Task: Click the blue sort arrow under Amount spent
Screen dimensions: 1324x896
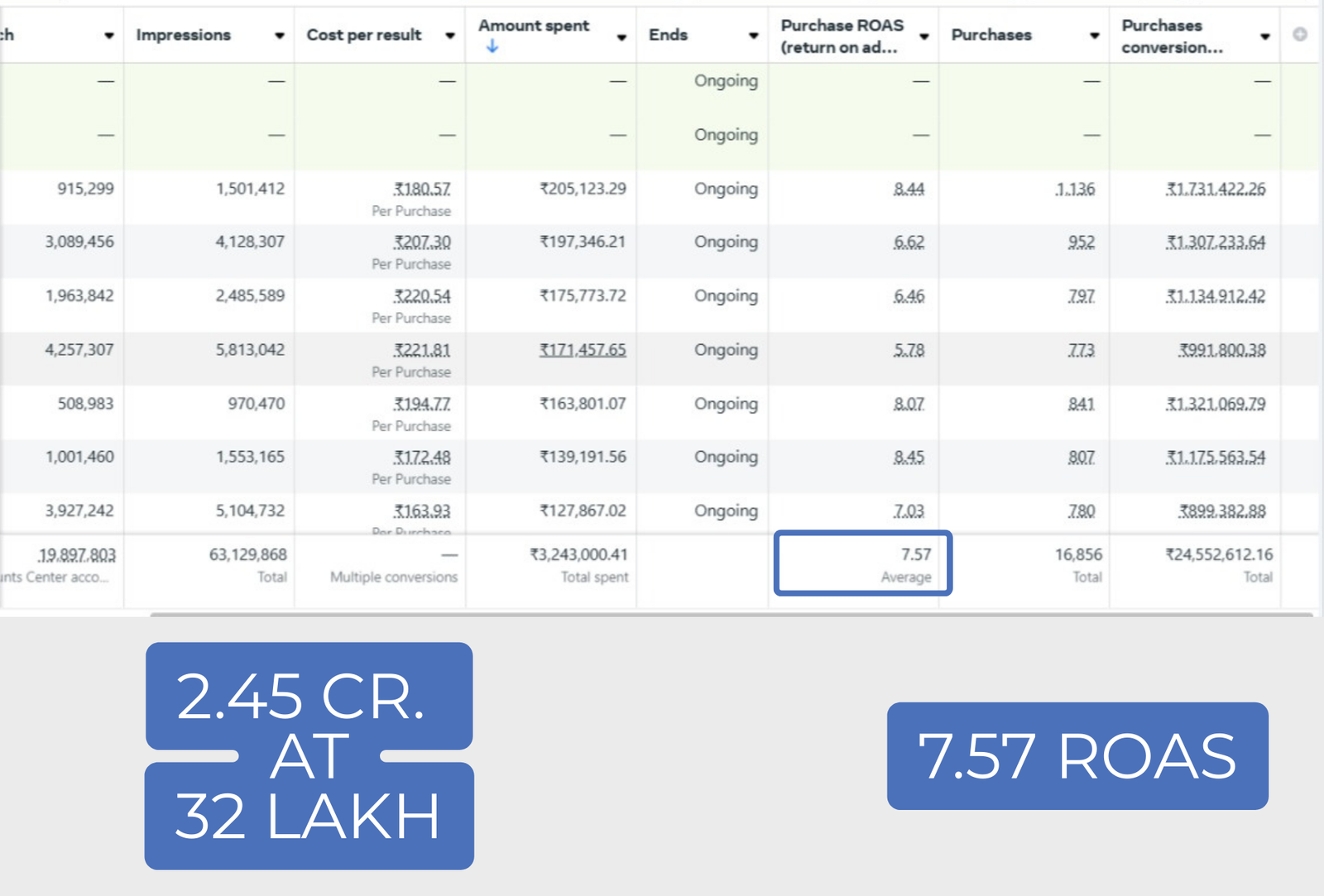Action: [492, 46]
